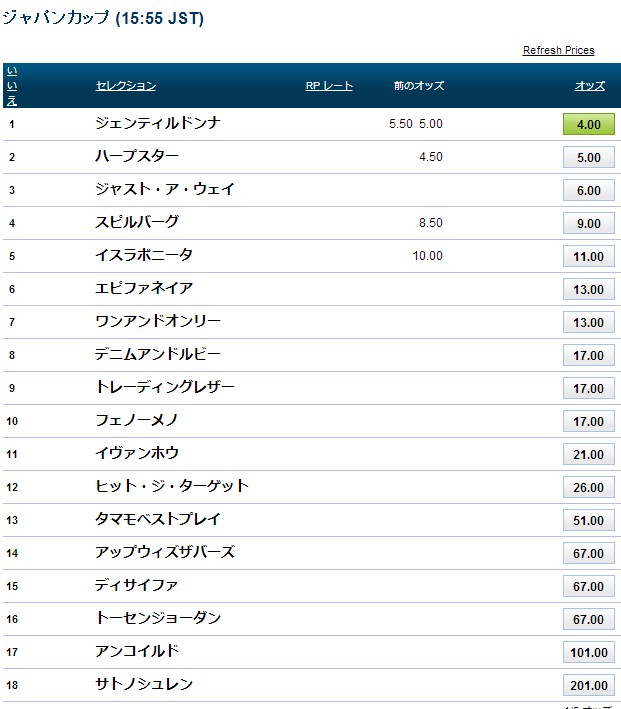This screenshot has height=709, width=621.
Task: Select 11.00 odds for イスラボニータ
Action: (x=588, y=257)
